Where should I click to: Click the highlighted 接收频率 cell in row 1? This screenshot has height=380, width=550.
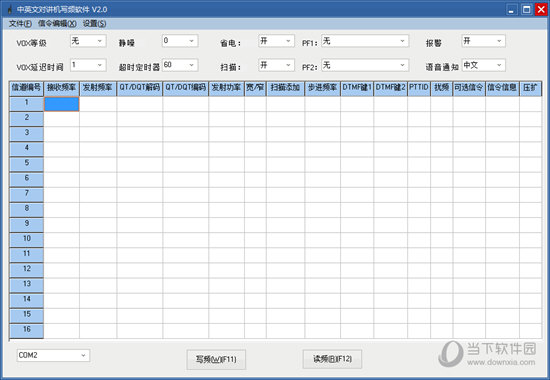62,104
